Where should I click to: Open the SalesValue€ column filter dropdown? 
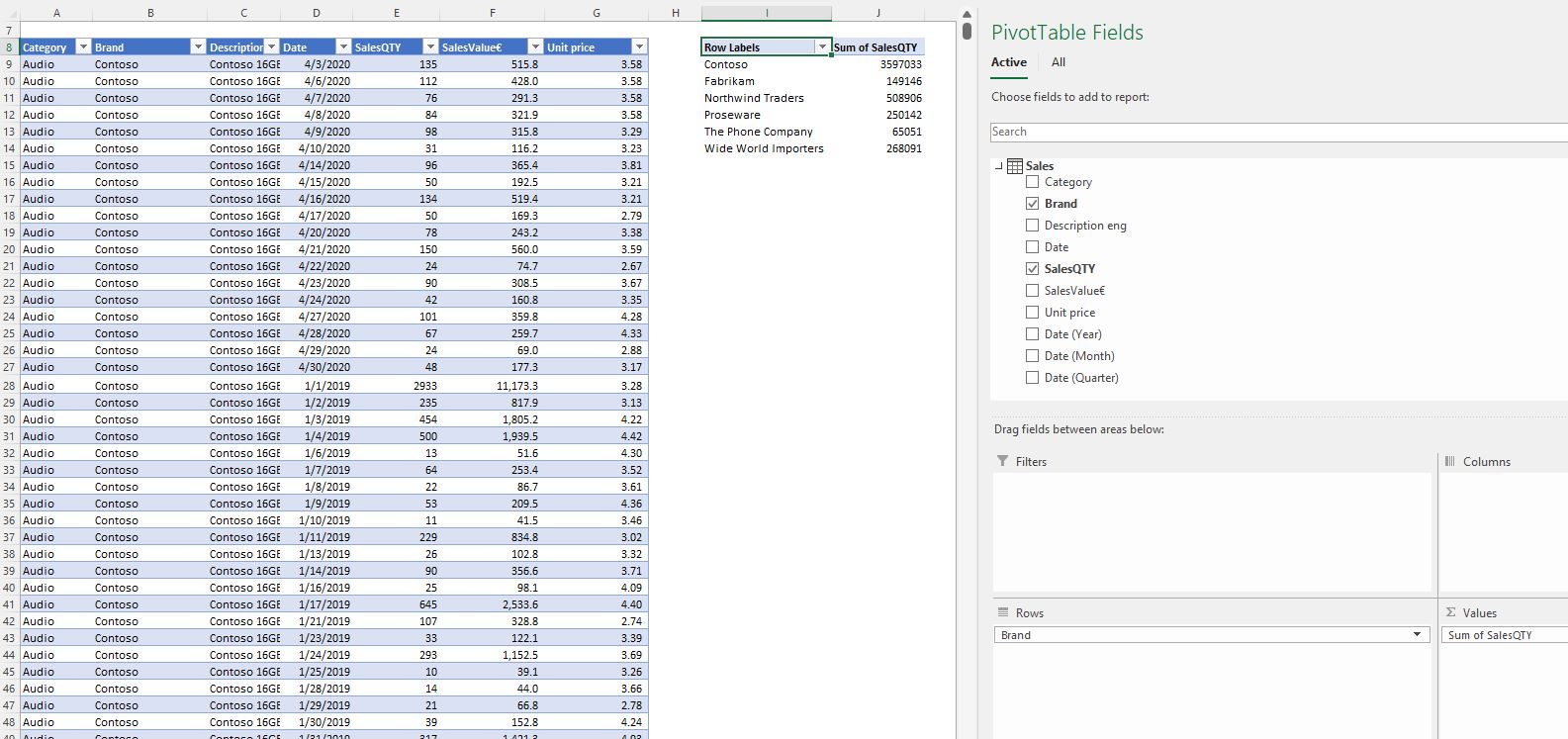click(535, 47)
